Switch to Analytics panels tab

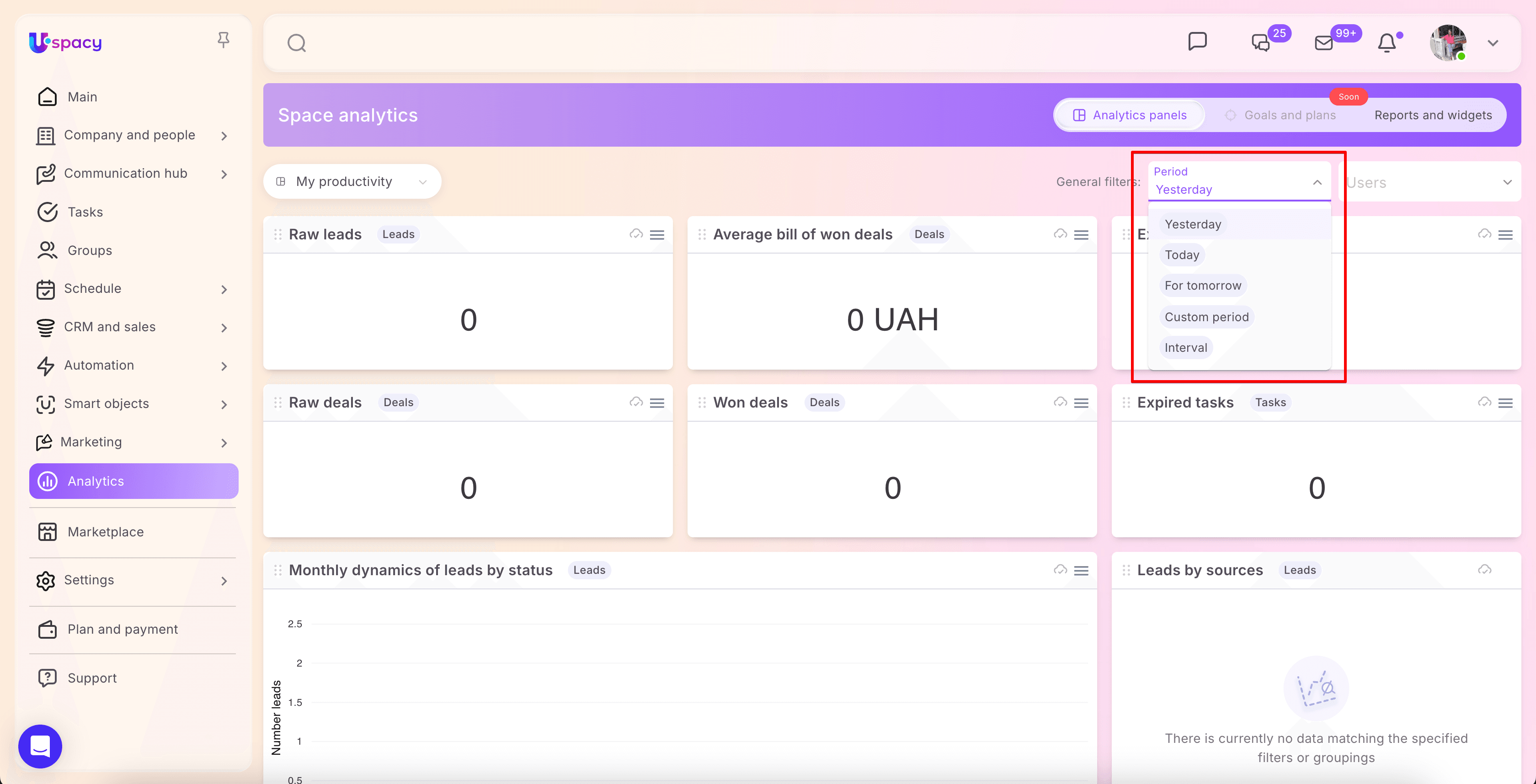tap(1129, 115)
